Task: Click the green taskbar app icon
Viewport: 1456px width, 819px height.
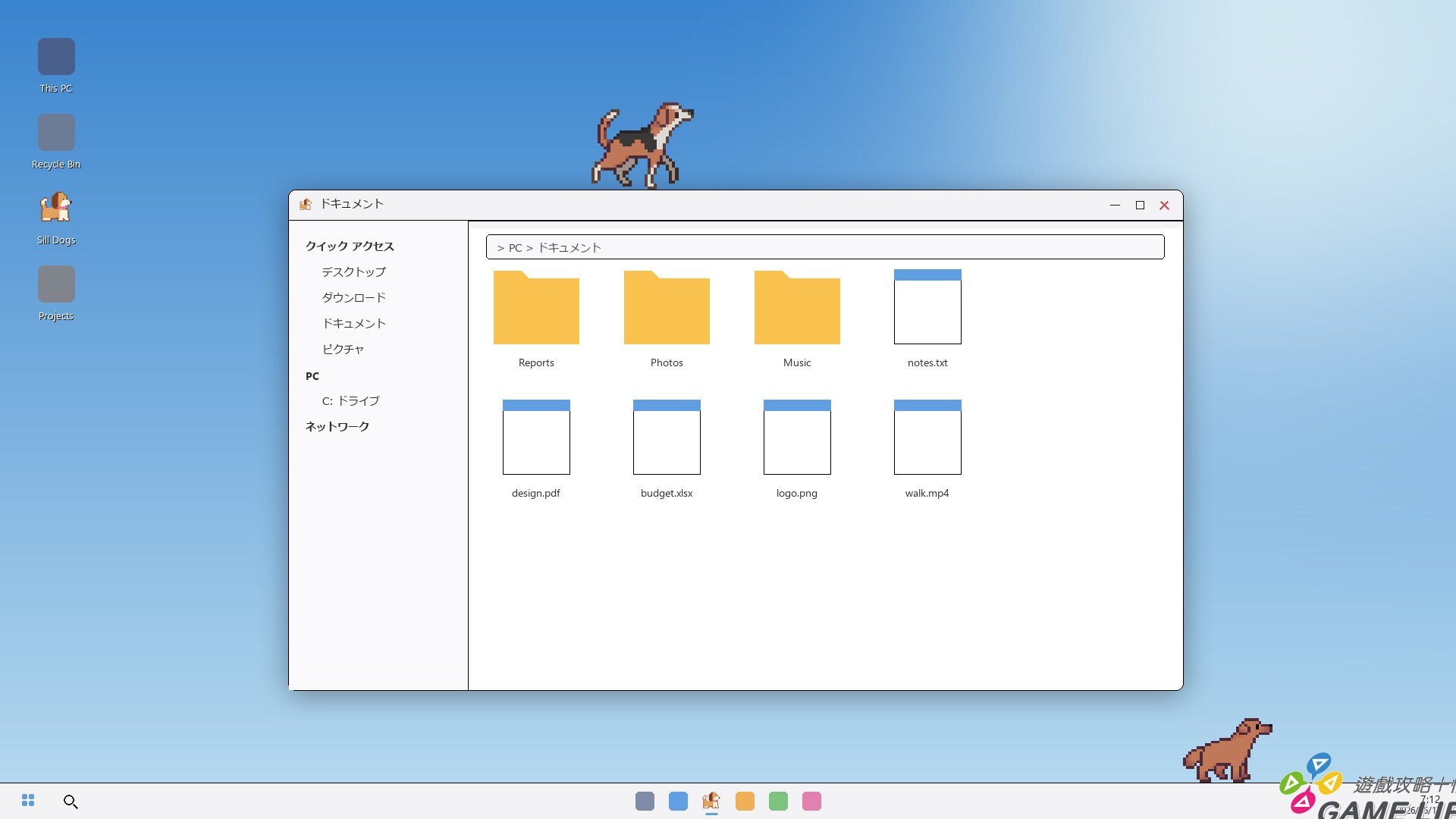Action: click(778, 801)
